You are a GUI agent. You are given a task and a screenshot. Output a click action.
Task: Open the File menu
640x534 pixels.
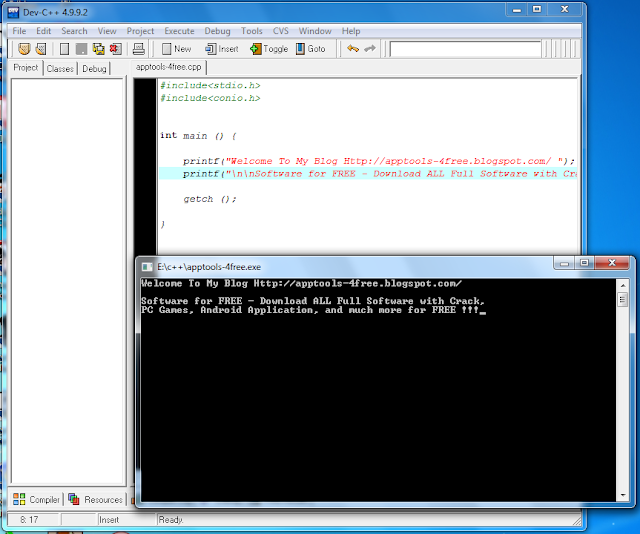[19, 31]
